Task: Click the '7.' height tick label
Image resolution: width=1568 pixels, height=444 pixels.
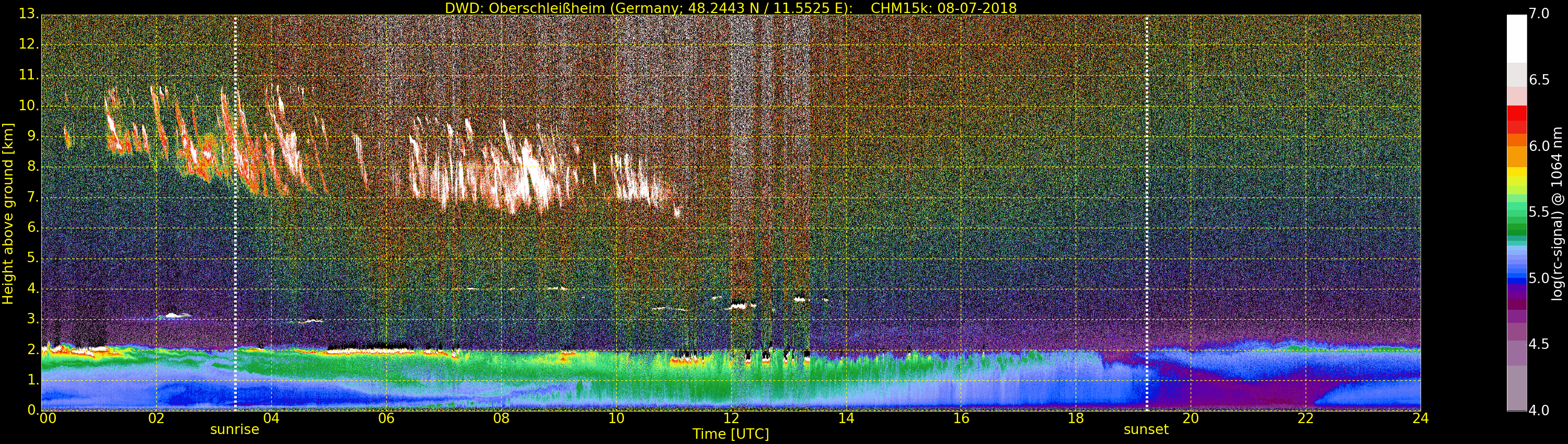Action: (x=33, y=197)
